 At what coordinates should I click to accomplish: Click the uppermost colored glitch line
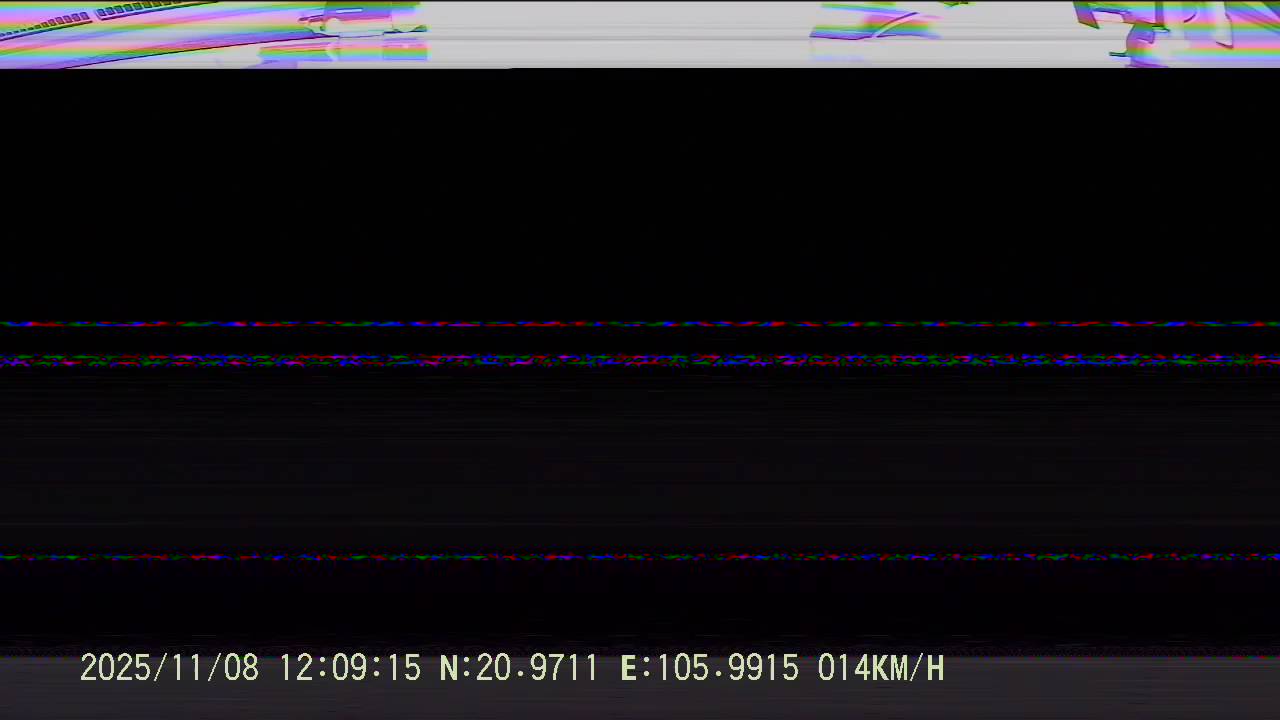tap(640, 324)
